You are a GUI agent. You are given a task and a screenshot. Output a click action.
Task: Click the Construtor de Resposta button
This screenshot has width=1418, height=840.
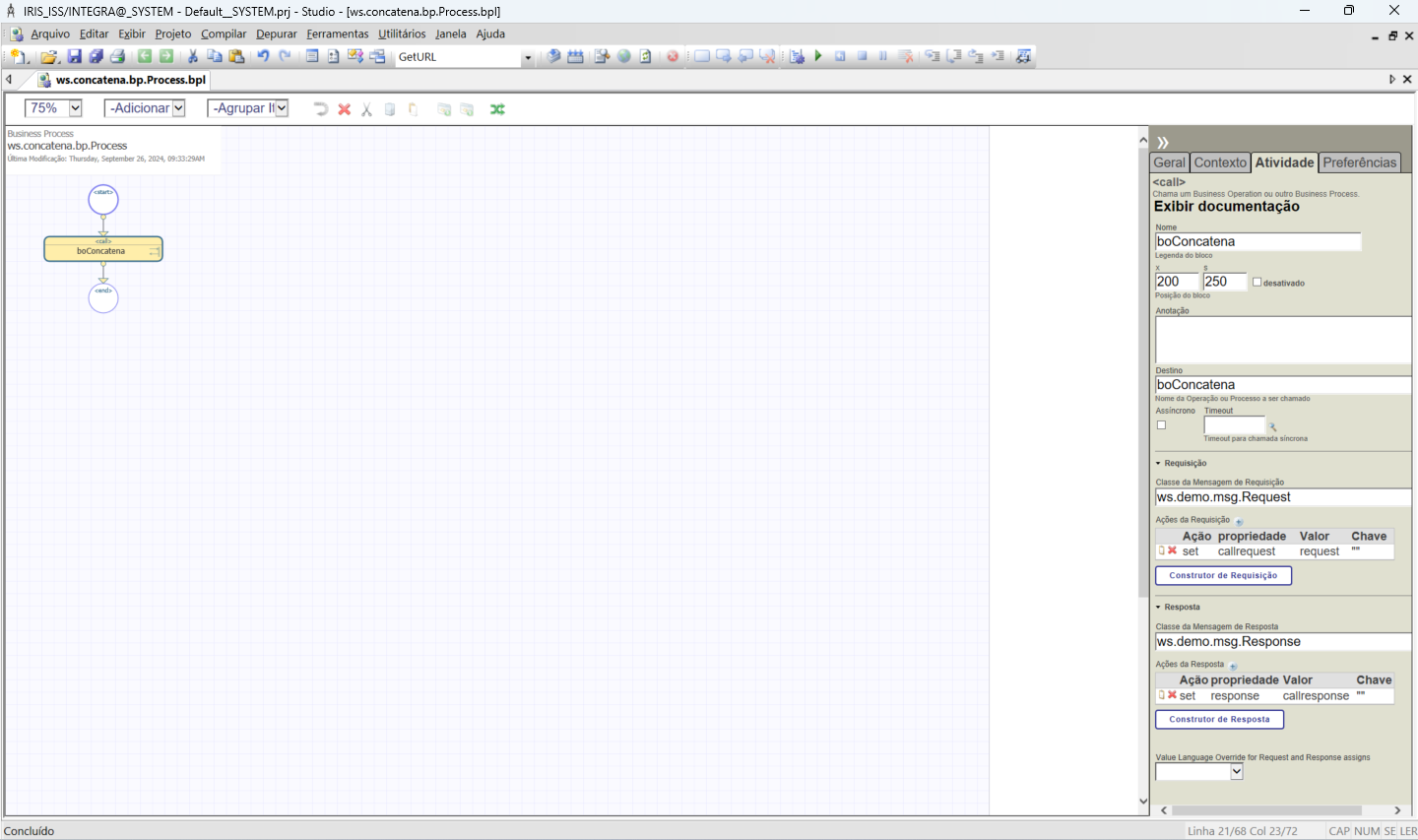[x=1219, y=719]
